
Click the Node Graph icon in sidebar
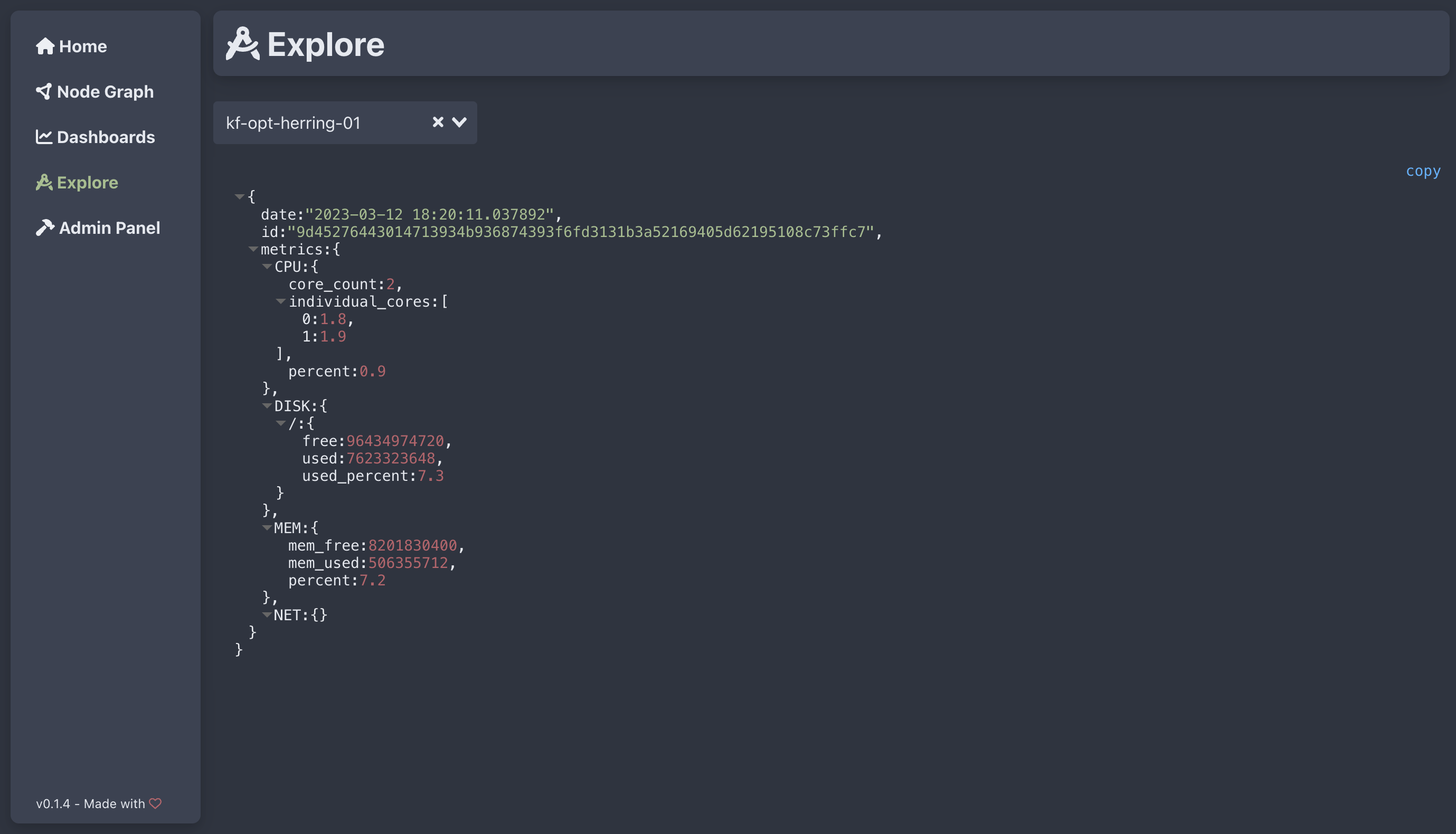tap(43, 92)
